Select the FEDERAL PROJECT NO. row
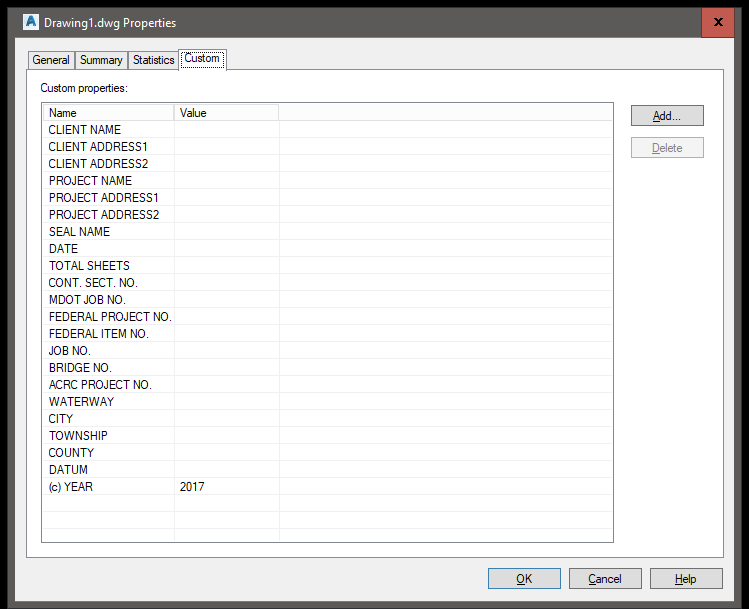The height and width of the screenshot is (609, 749). coord(327,317)
